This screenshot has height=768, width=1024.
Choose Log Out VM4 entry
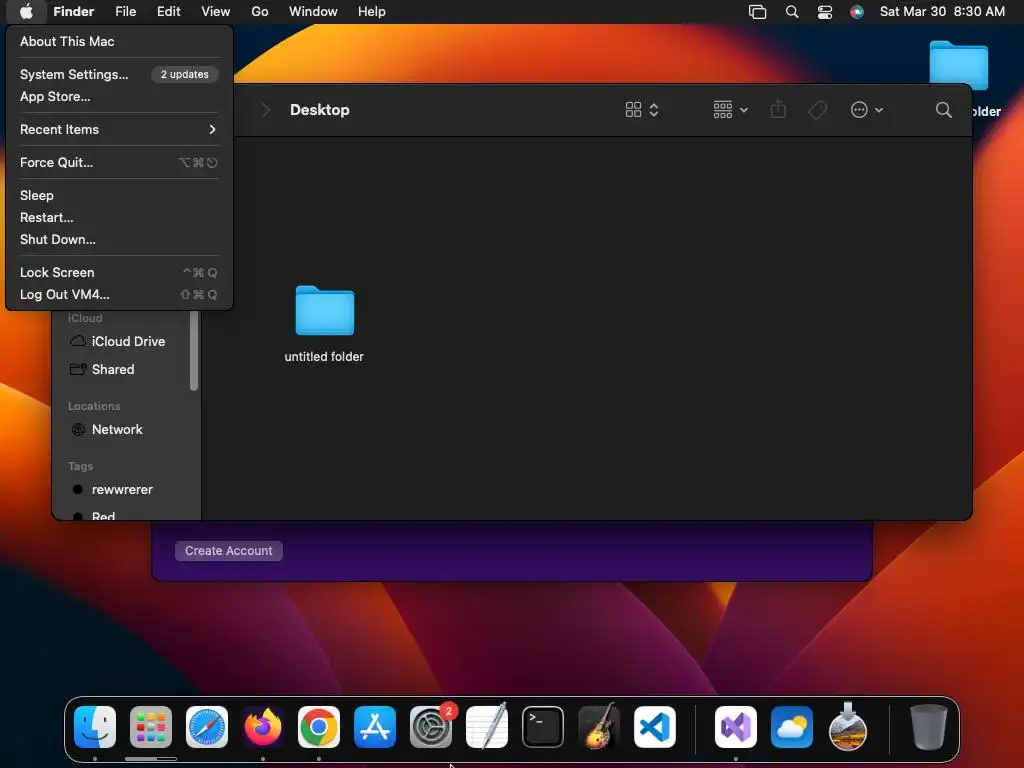119,295
